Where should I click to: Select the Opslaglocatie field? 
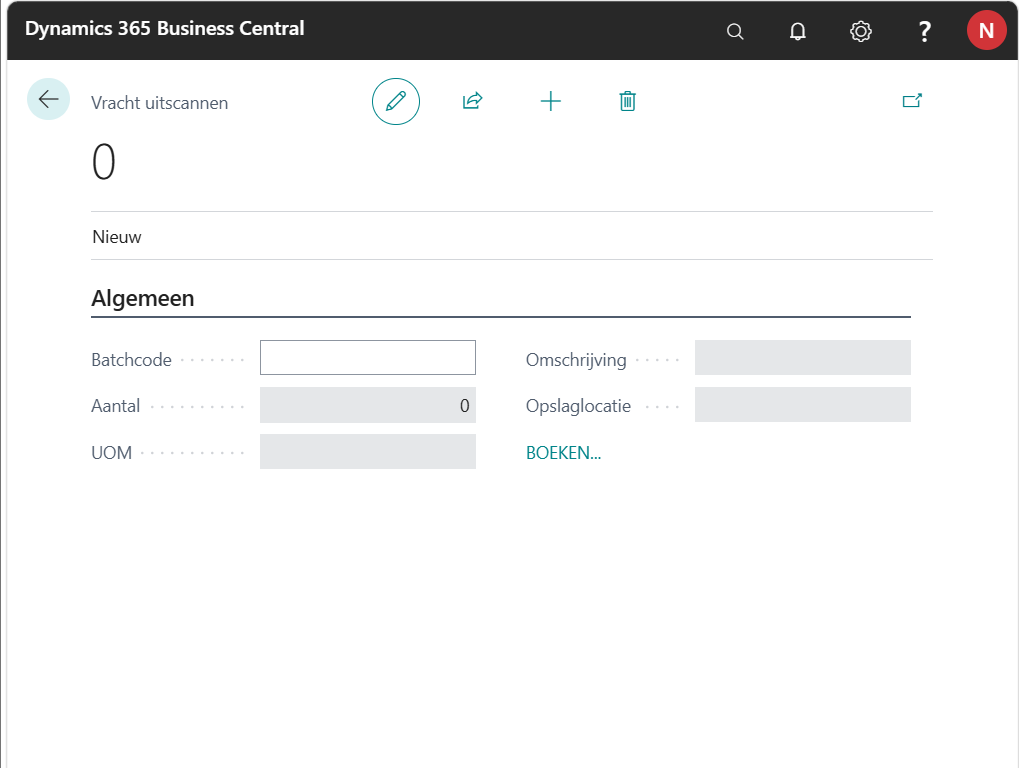click(x=802, y=405)
